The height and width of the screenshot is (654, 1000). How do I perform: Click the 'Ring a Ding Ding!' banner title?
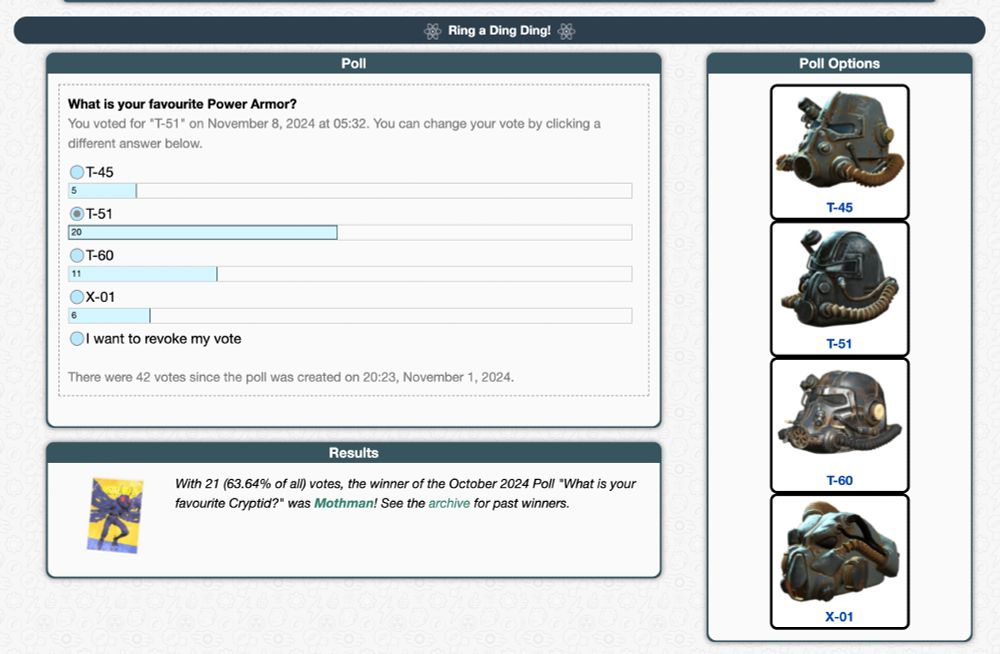(x=499, y=31)
